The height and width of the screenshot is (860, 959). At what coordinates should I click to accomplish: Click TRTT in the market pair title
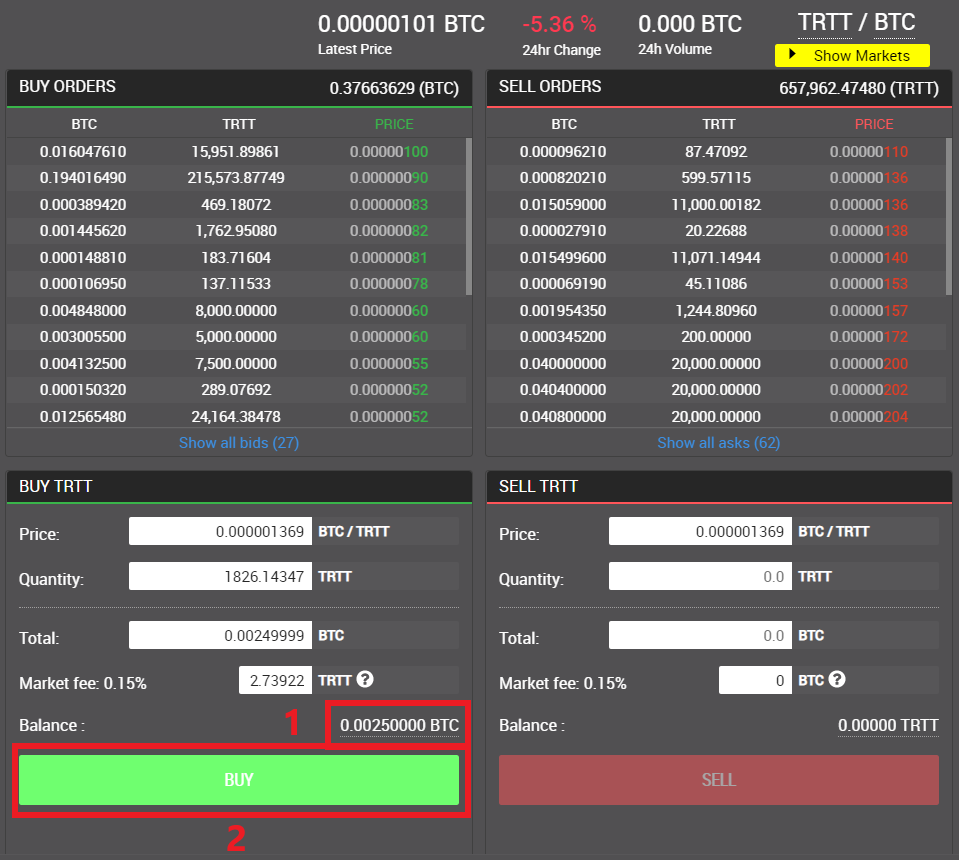coord(825,23)
